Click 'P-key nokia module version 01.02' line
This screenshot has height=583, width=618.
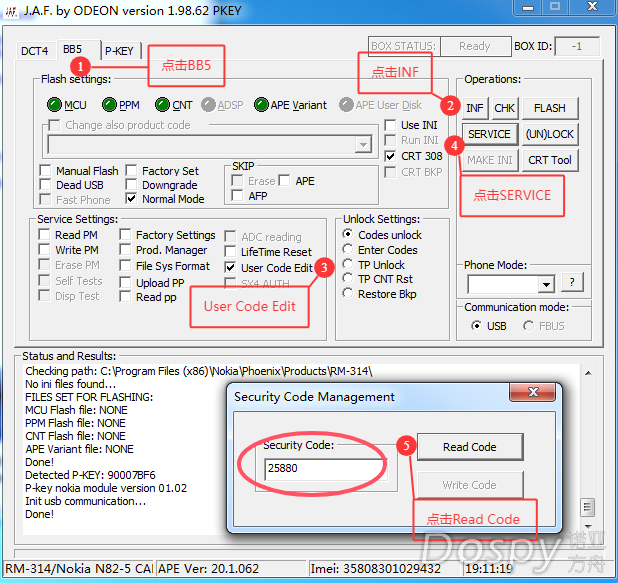click(x=106, y=488)
